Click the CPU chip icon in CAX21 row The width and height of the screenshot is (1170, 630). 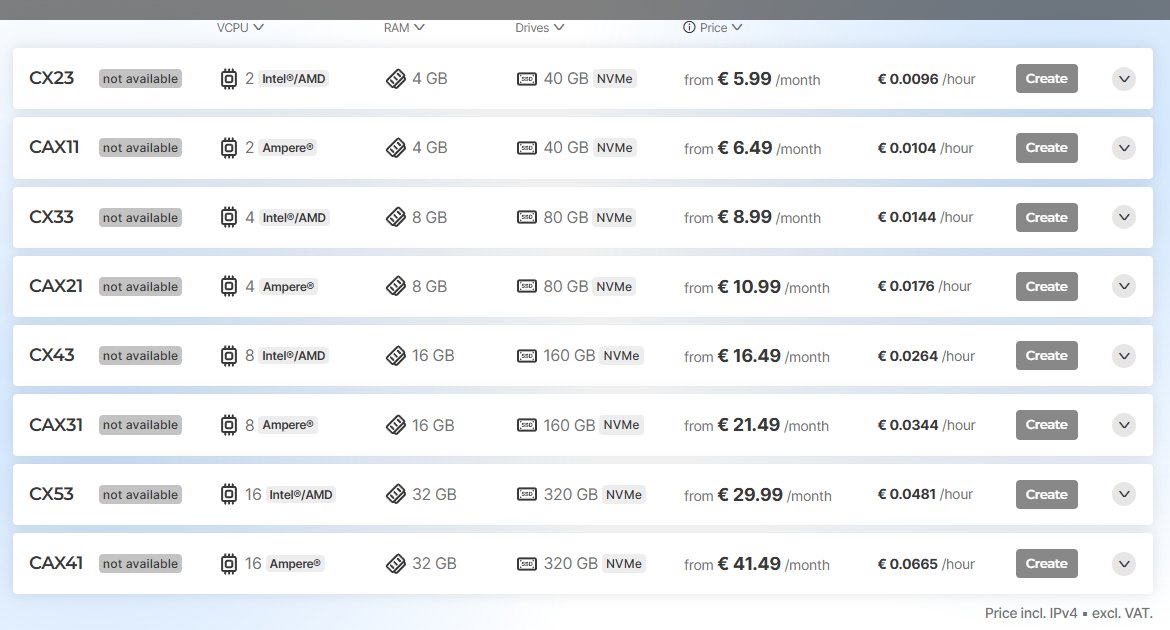(229, 286)
